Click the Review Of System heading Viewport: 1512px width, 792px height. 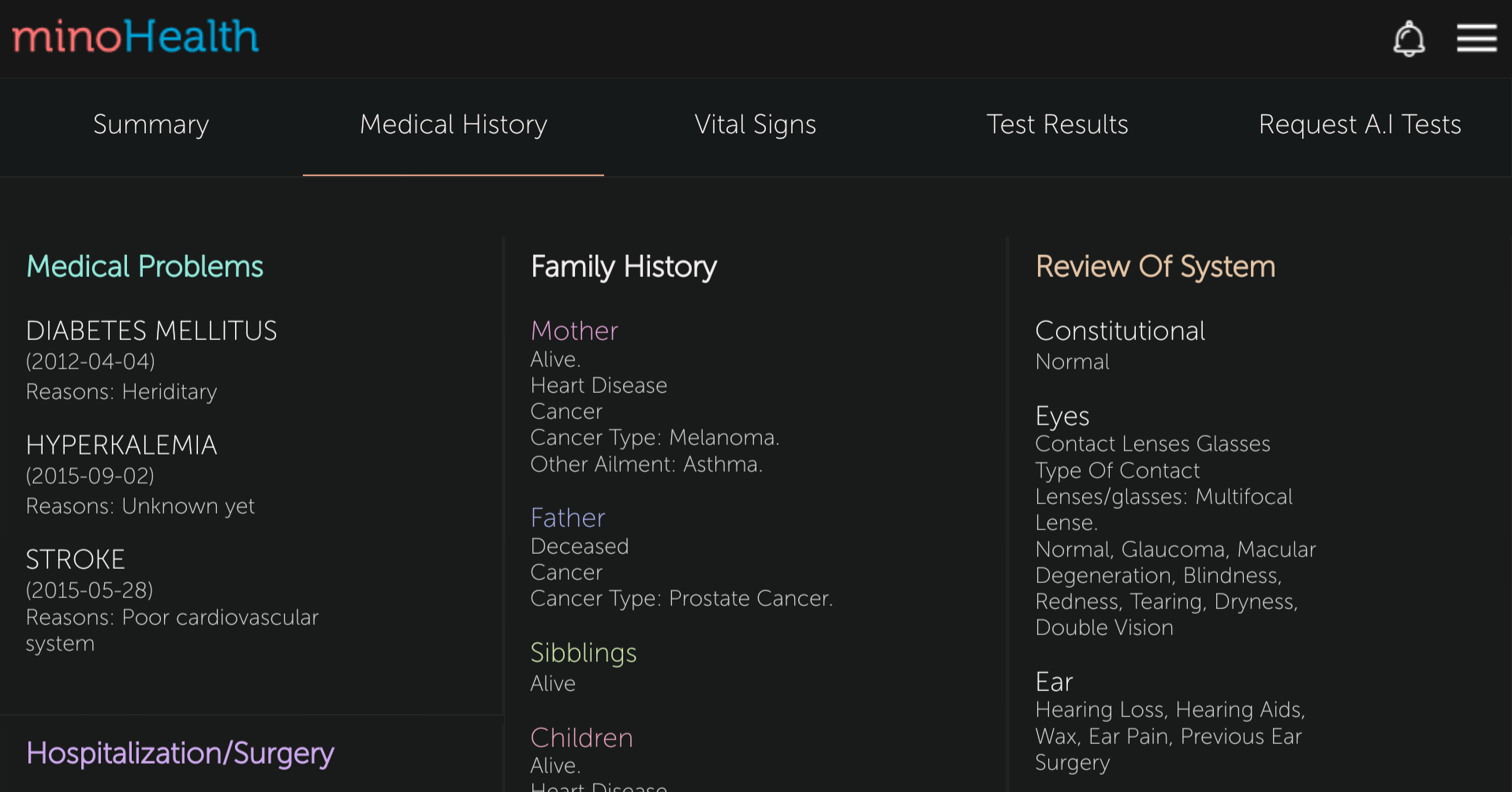click(1155, 267)
